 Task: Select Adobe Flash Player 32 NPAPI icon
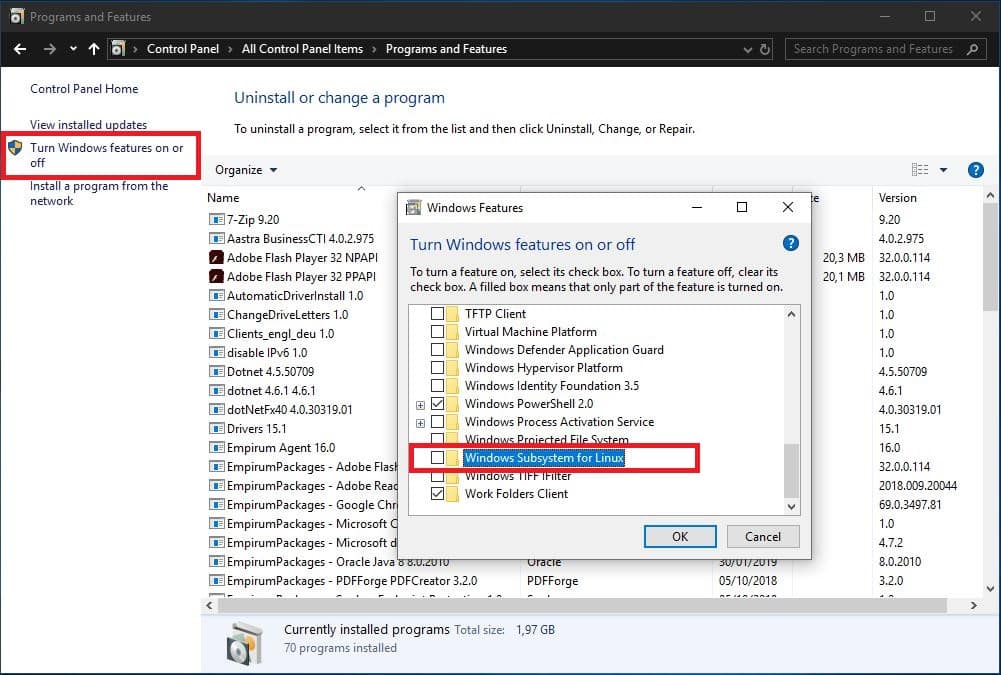pyautogui.click(x=216, y=258)
